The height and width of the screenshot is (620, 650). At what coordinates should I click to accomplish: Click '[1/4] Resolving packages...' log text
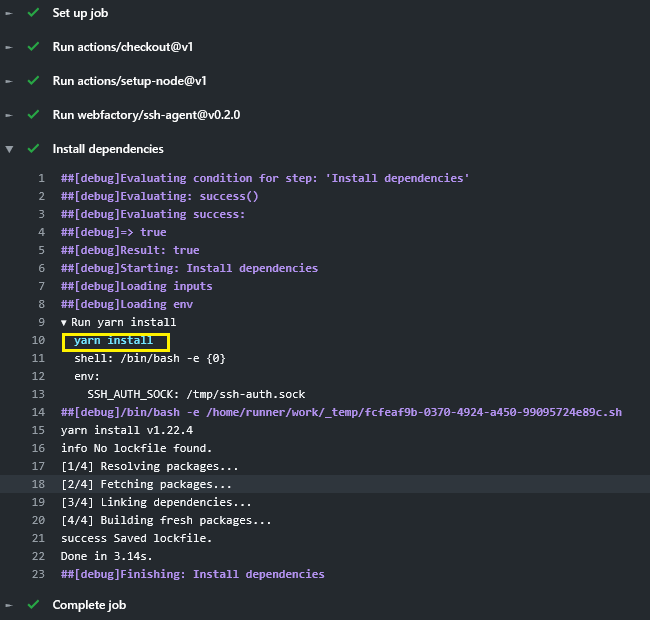coord(150,467)
